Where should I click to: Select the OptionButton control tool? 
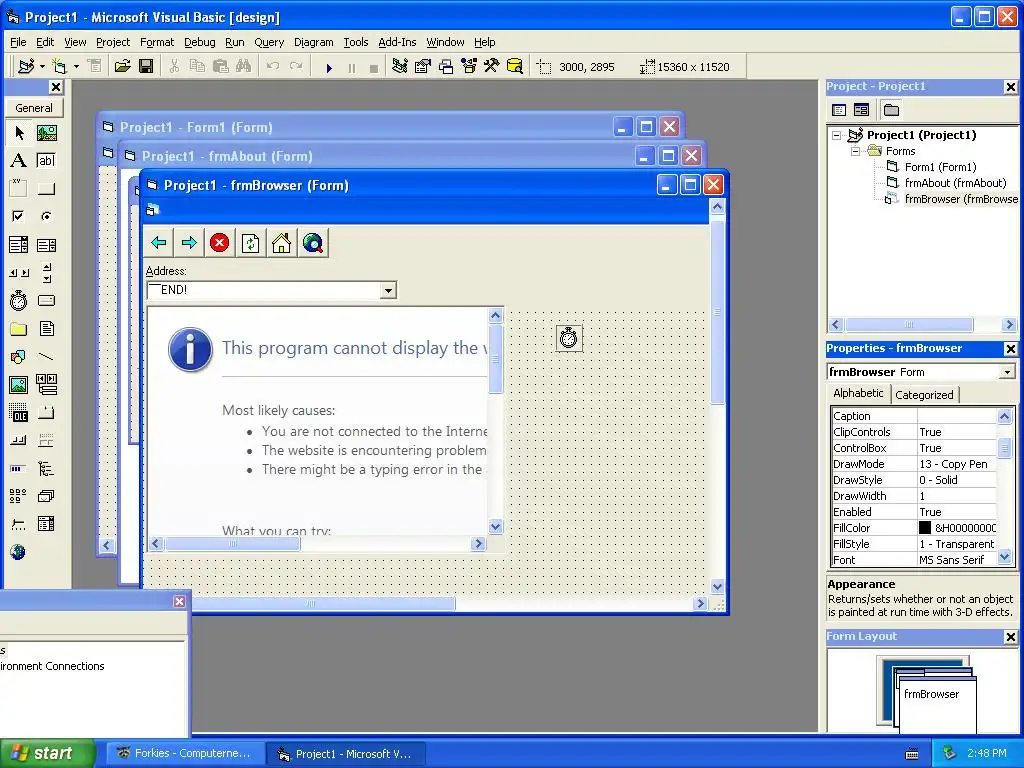(x=46, y=216)
